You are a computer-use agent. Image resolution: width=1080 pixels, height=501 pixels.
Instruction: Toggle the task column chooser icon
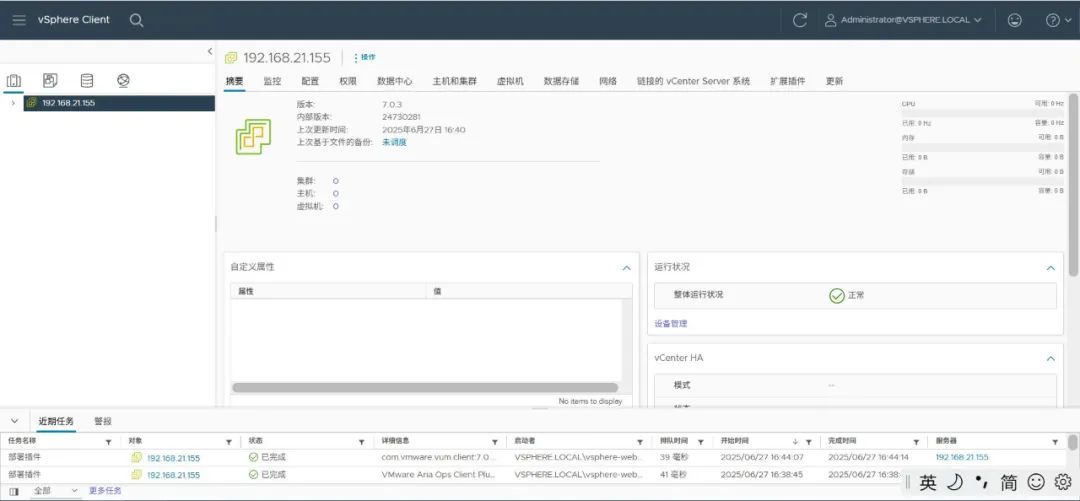click(x=14, y=491)
